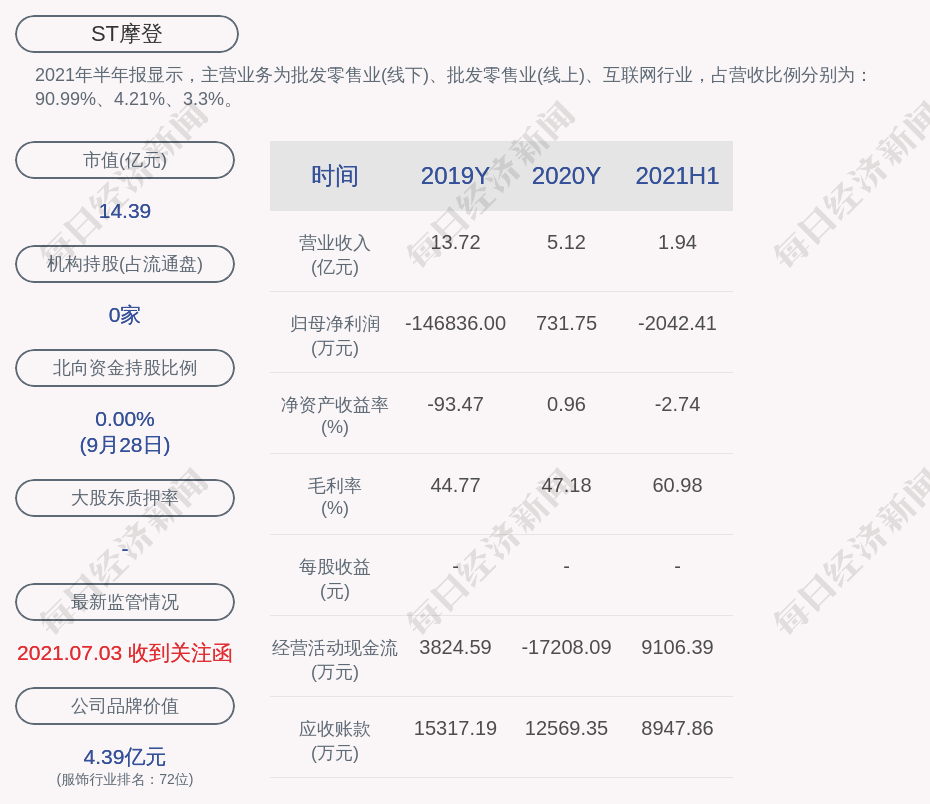930x804 pixels.
Task: Click the 机构持股(占流通盘) pill
Action: pyautogui.click(x=125, y=264)
